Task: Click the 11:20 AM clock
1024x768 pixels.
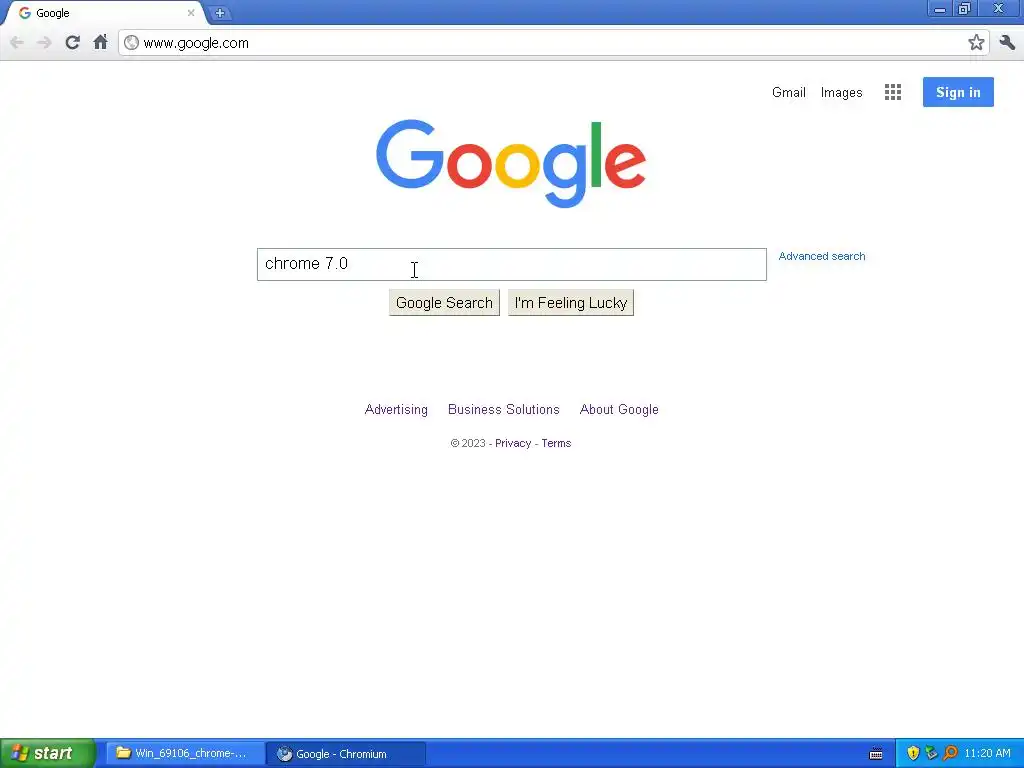Action: click(x=987, y=754)
